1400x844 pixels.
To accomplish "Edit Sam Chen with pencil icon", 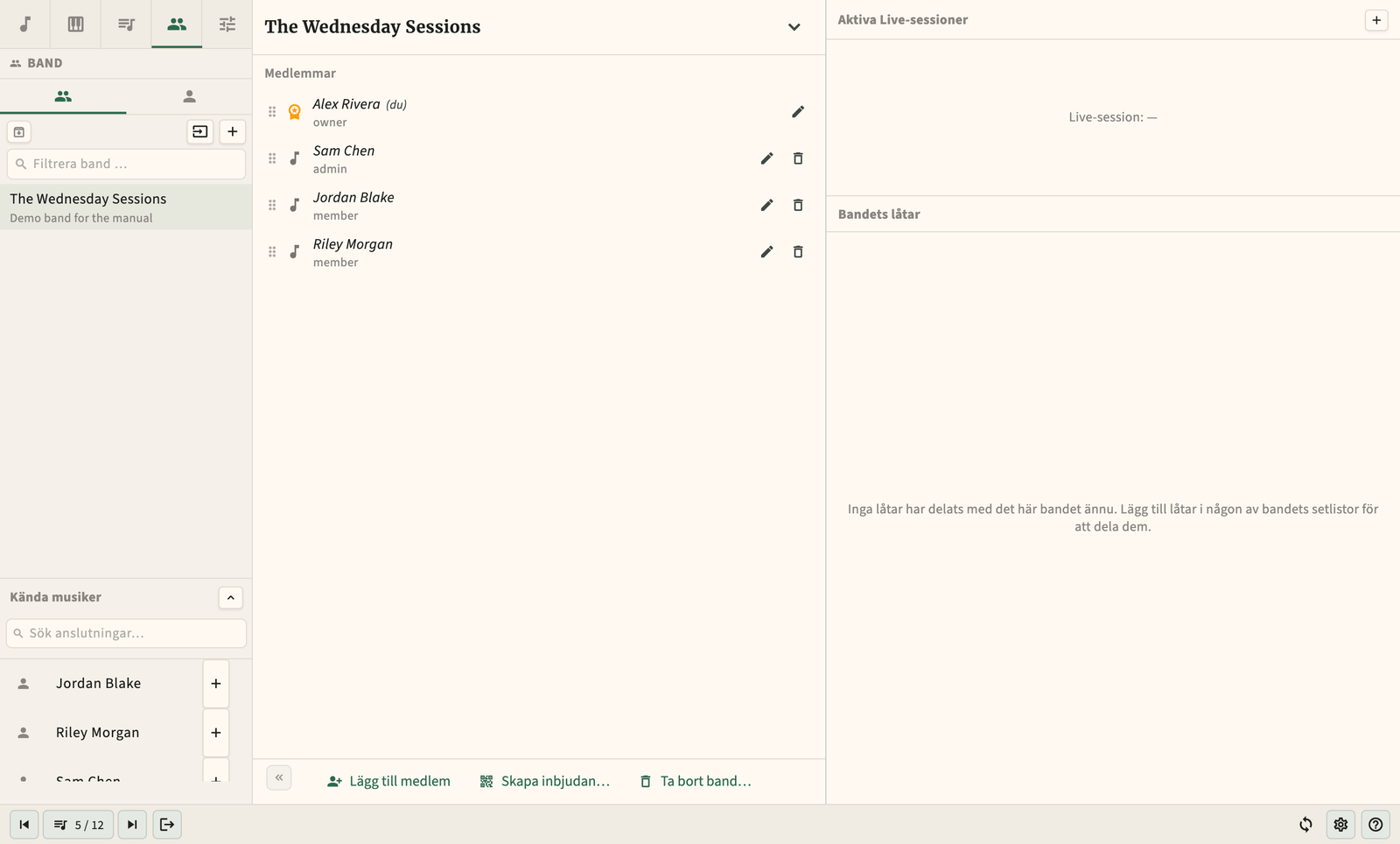I will [766, 158].
